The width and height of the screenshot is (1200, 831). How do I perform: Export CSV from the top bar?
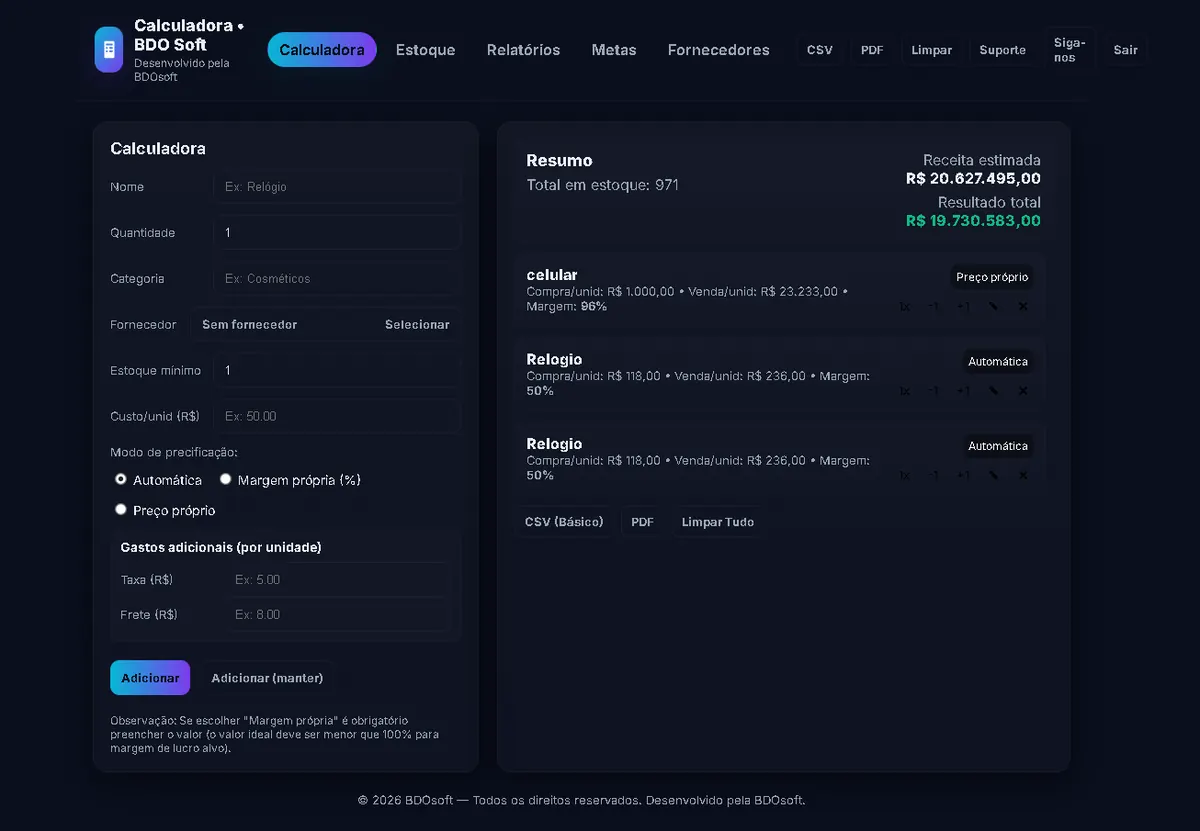820,50
